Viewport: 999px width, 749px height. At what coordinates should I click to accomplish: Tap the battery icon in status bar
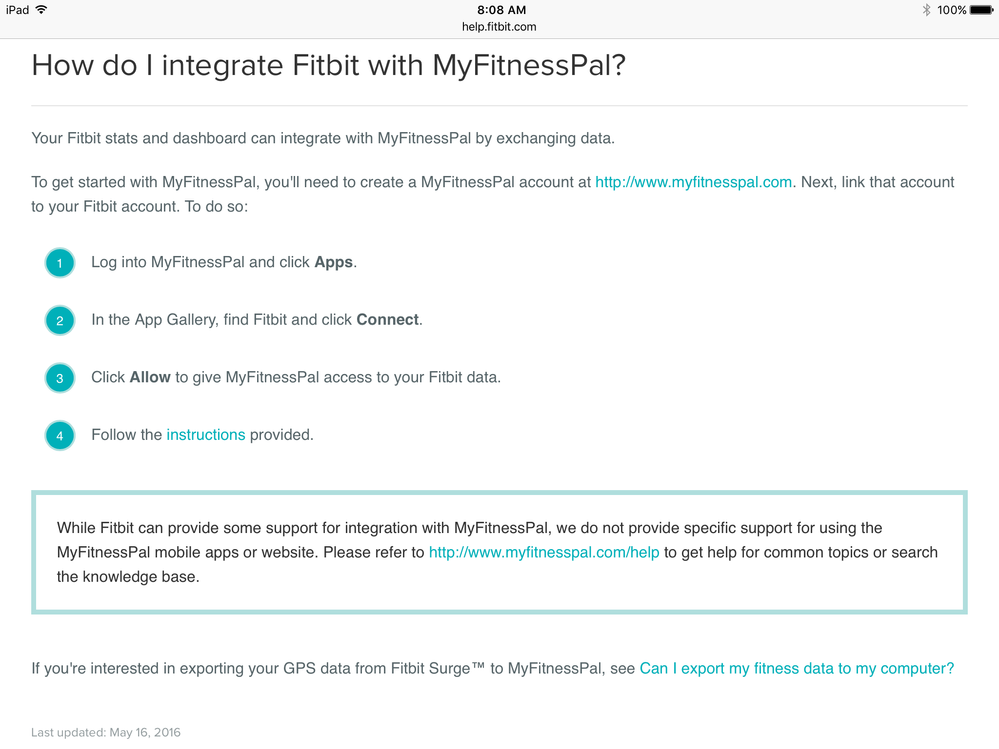click(982, 10)
